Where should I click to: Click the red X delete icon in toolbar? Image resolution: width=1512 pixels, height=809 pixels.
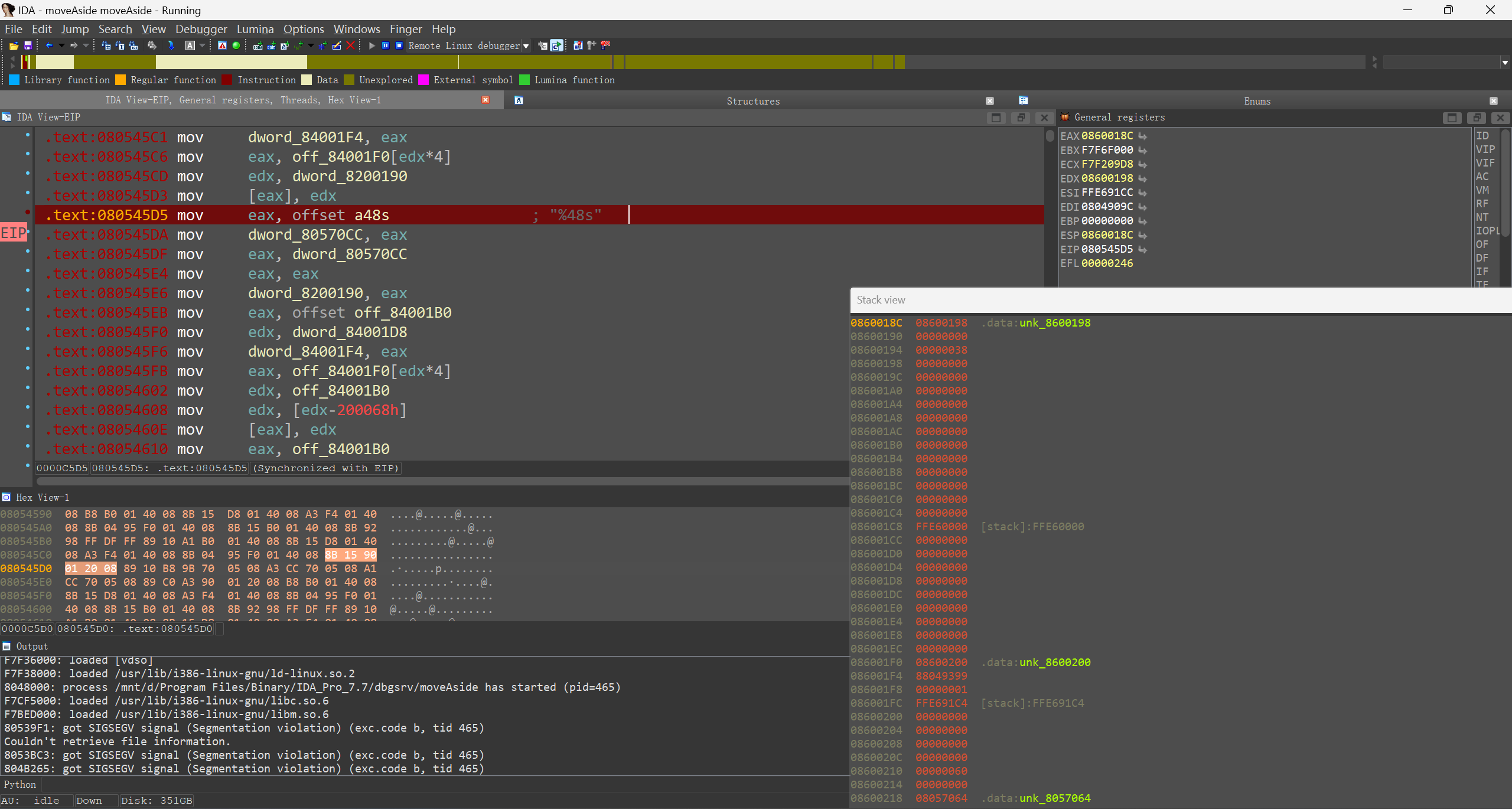coord(351,45)
